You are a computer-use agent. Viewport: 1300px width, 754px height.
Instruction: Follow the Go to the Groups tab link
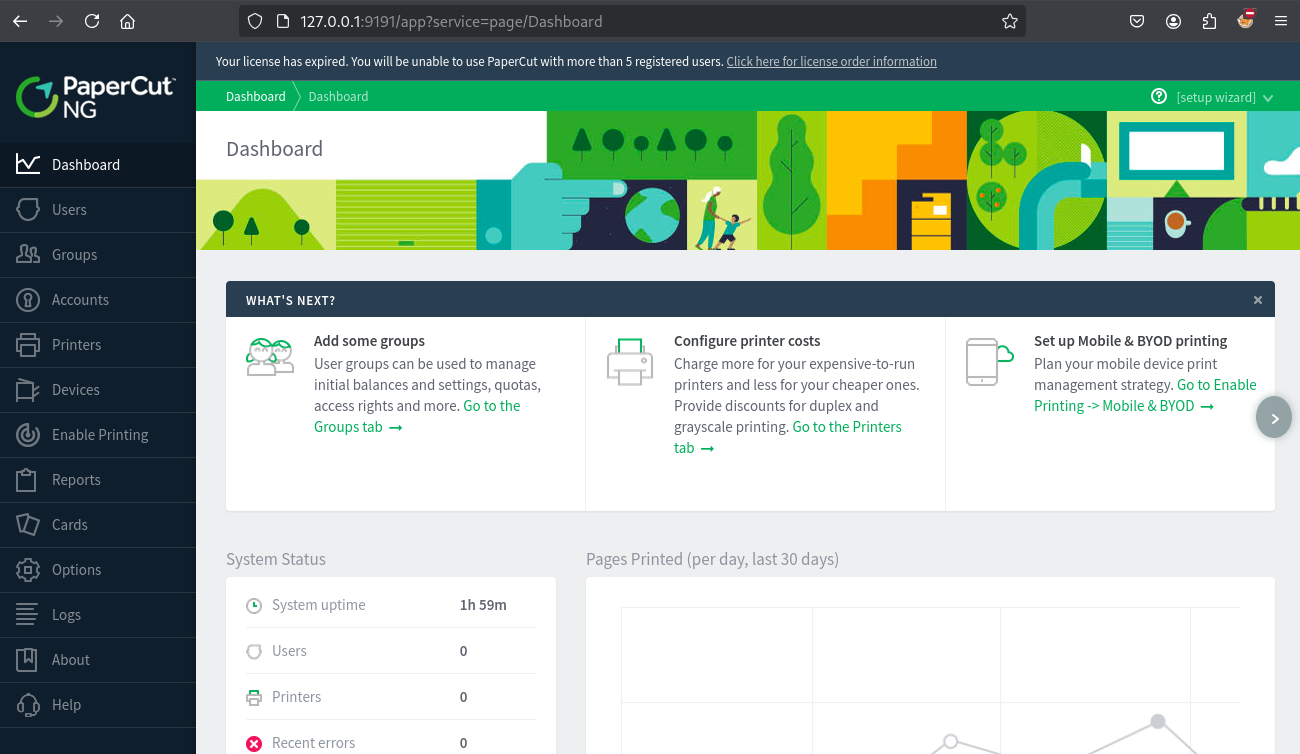click(418, 416)
